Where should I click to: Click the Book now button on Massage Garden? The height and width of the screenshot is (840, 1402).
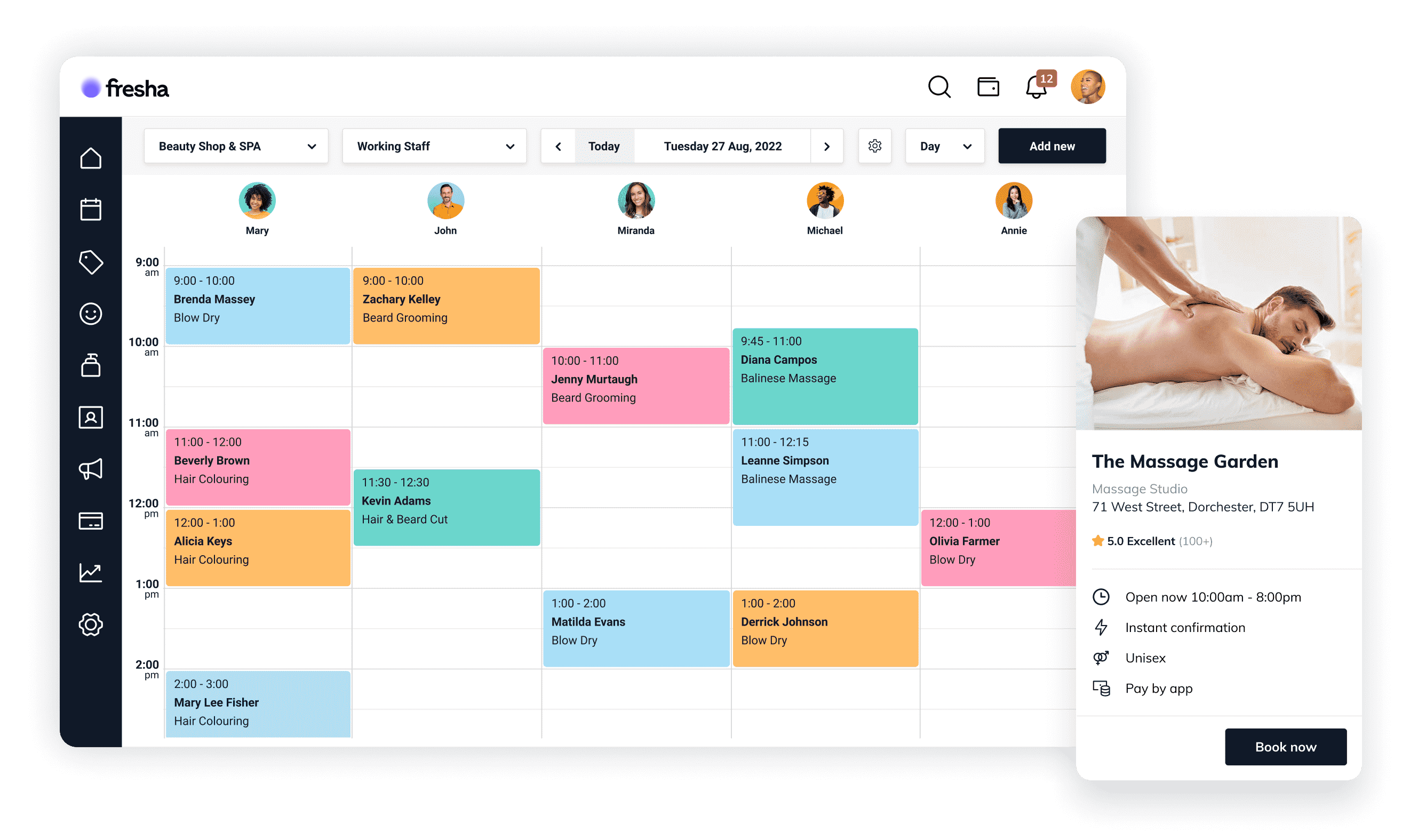click(x=1286, y=746)
